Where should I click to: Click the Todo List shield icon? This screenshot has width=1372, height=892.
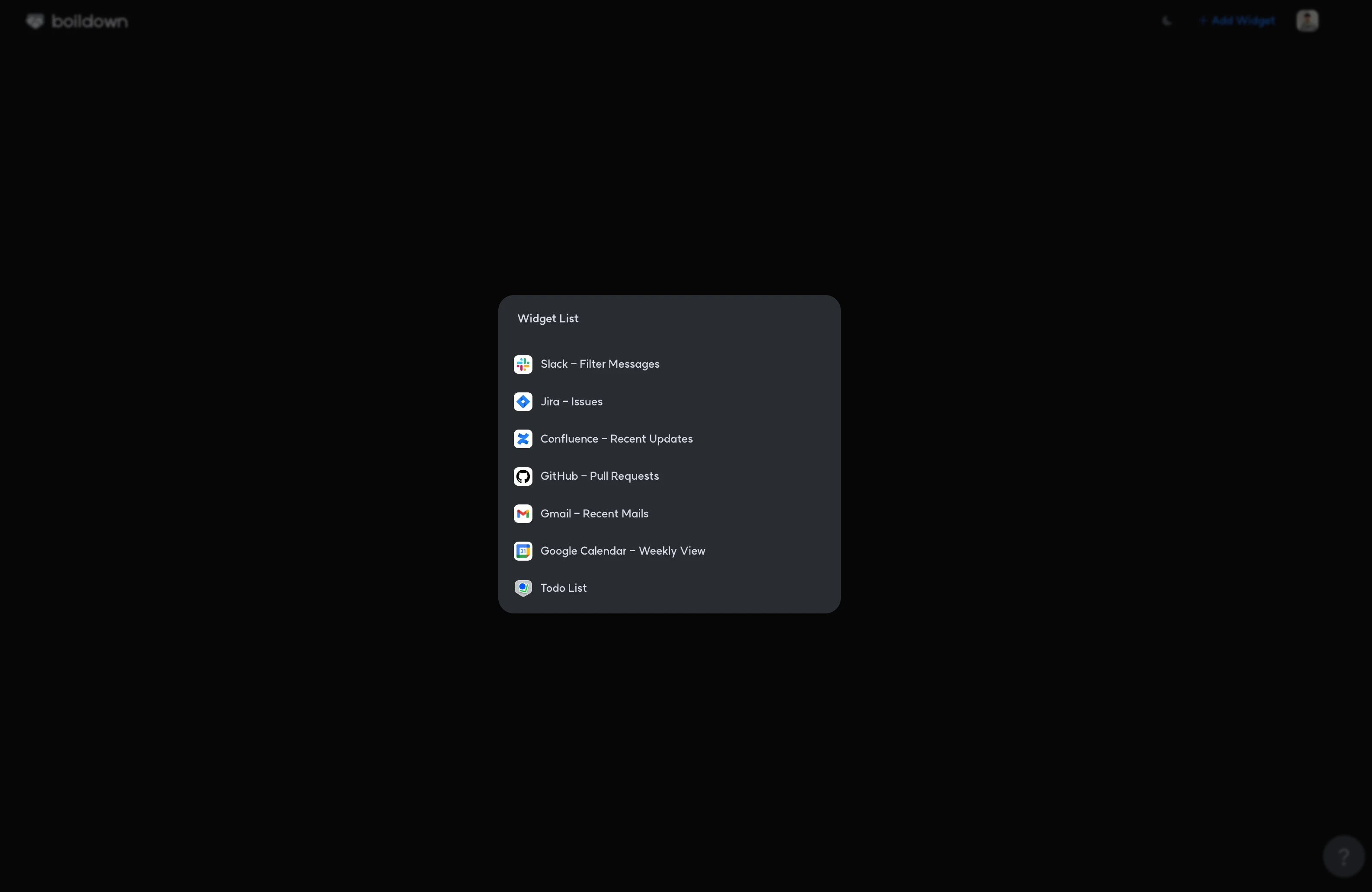click(523, 588)
